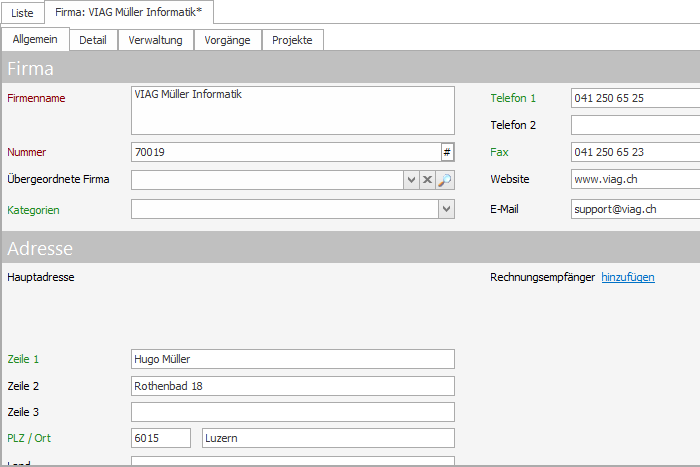The width and height of the screenshot is (700, 467).
Task: Click Zeile 1 field Hugo Müller
Action: point(293,359)
